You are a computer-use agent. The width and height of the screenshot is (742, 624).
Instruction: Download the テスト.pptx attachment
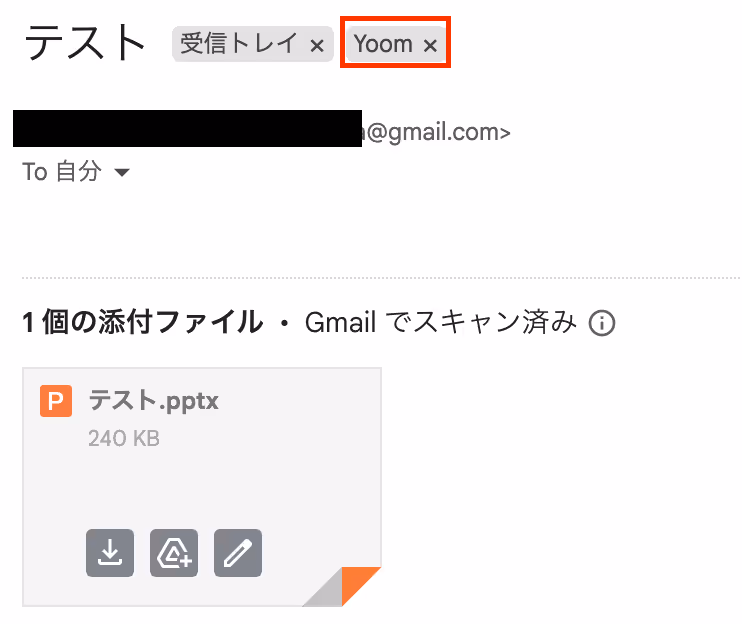click(x=110, y=553)
